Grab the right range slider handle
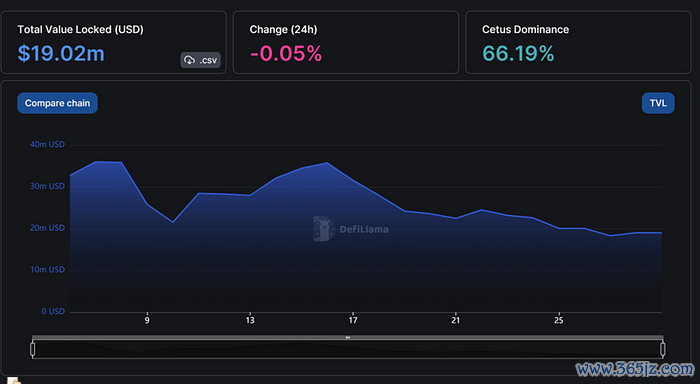This screenshot has width=700, height=384. coord(662,349)
